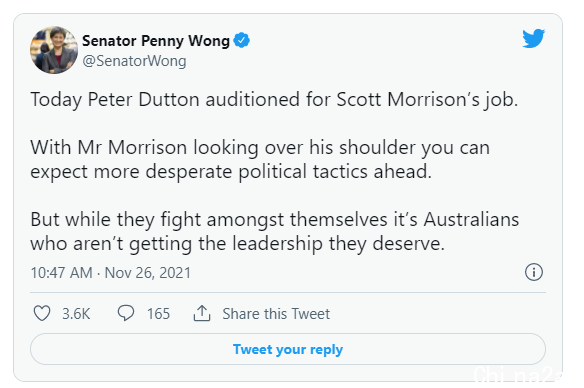Click the white watermark text in the corner

coord(518,374)
